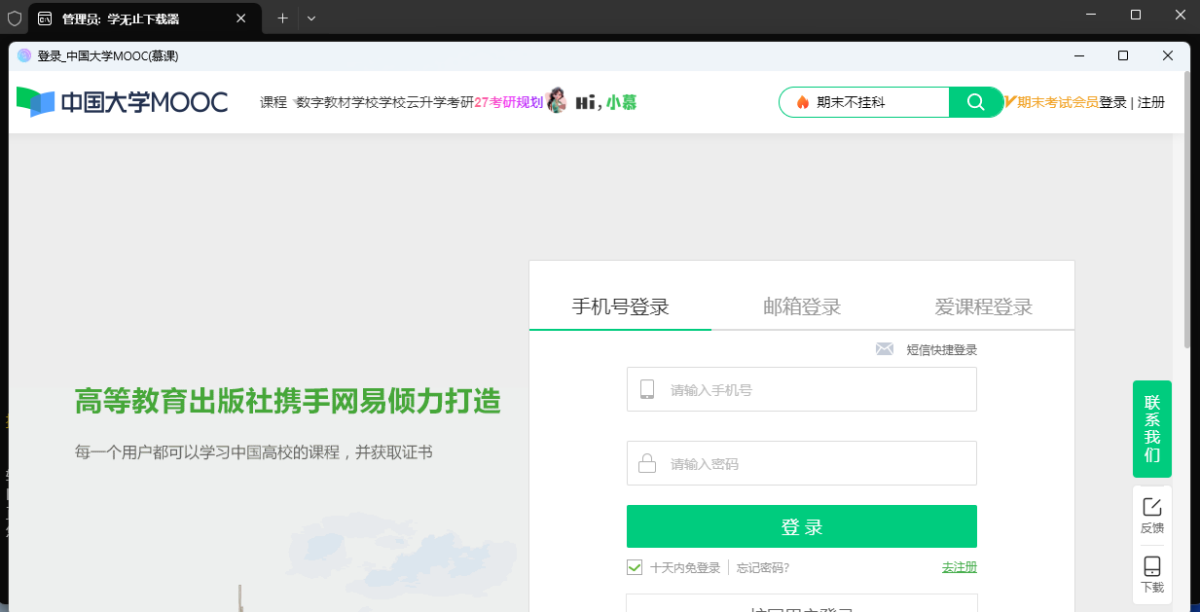Image resolution: width=1200 pixels, height=612 pixels.
Task: Click the green magnifier search icon
Action: [x=974, y=102]
